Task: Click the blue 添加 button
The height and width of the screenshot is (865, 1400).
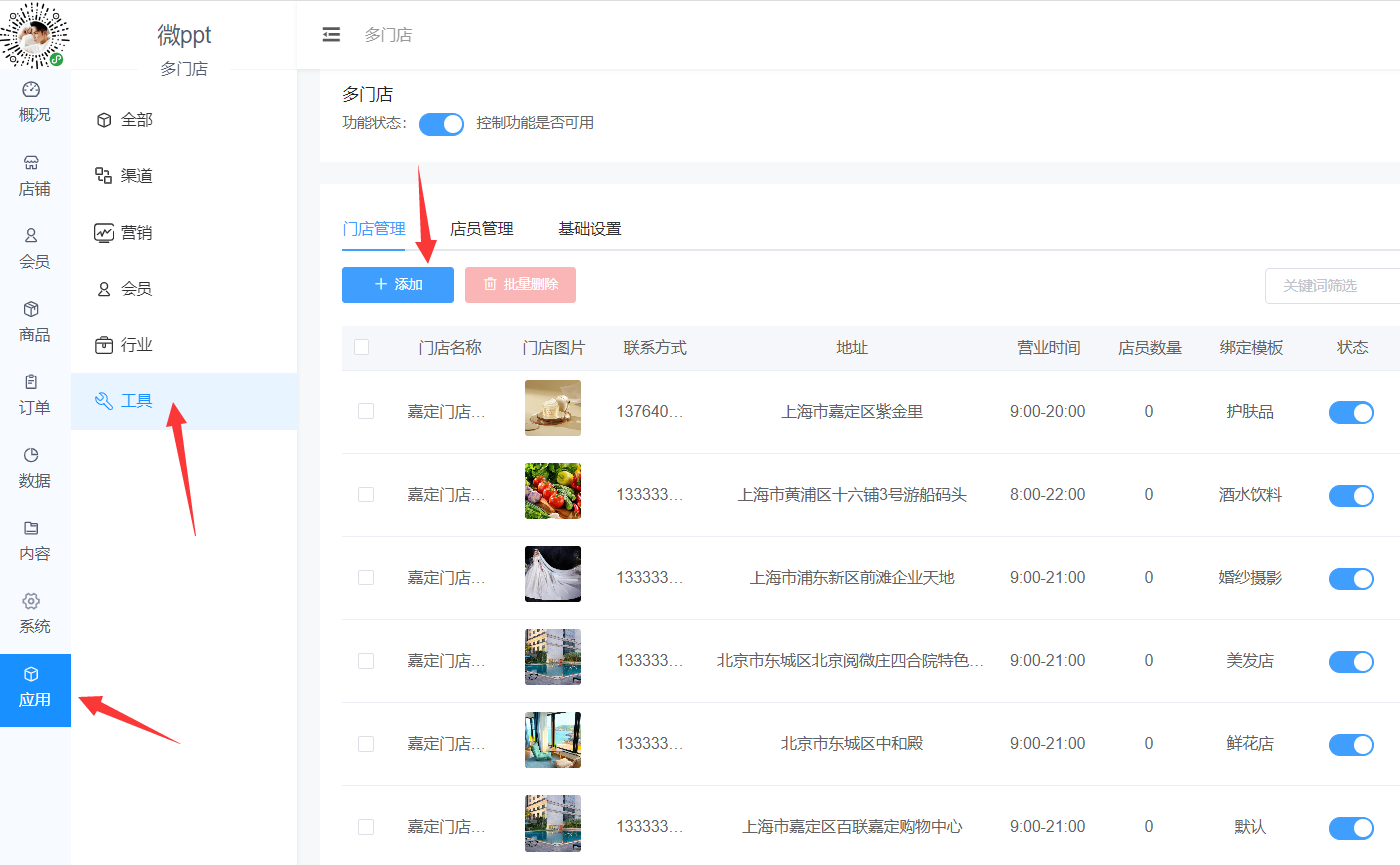Action: tap(398, 284)
